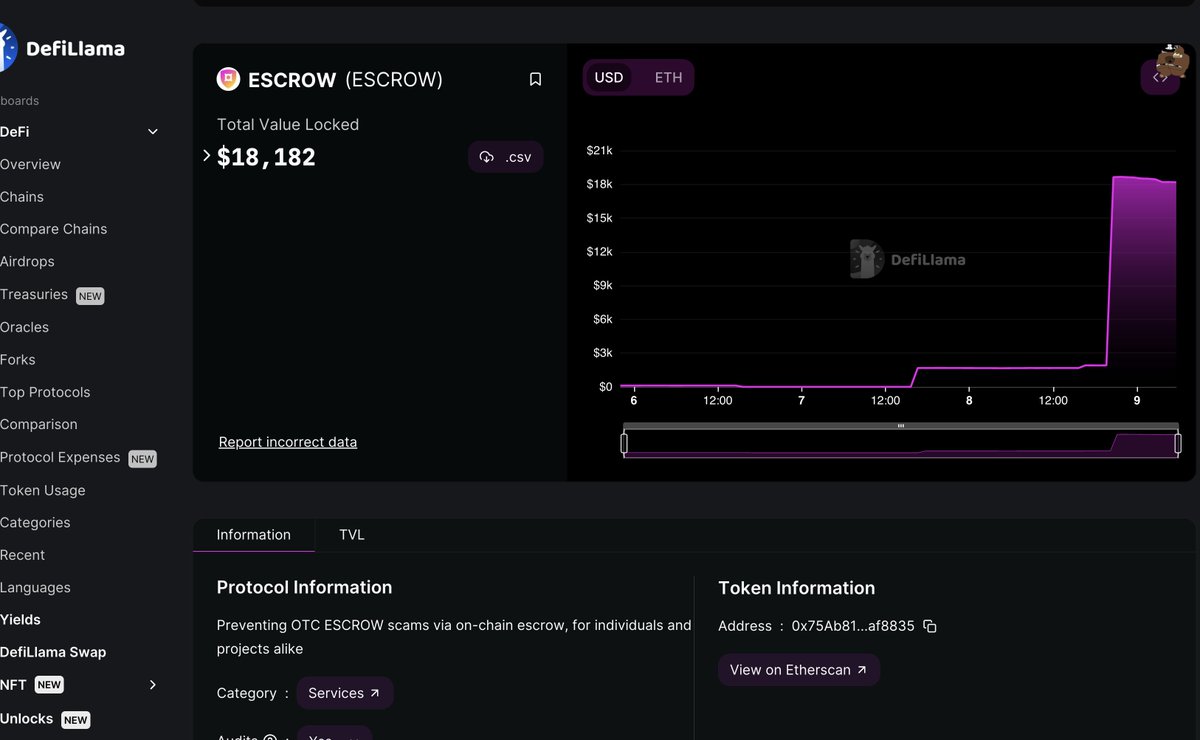Viewport: 1200px width, 740px height.
Task: Download TVL data as .csv
Action: (x=505, y=157)
